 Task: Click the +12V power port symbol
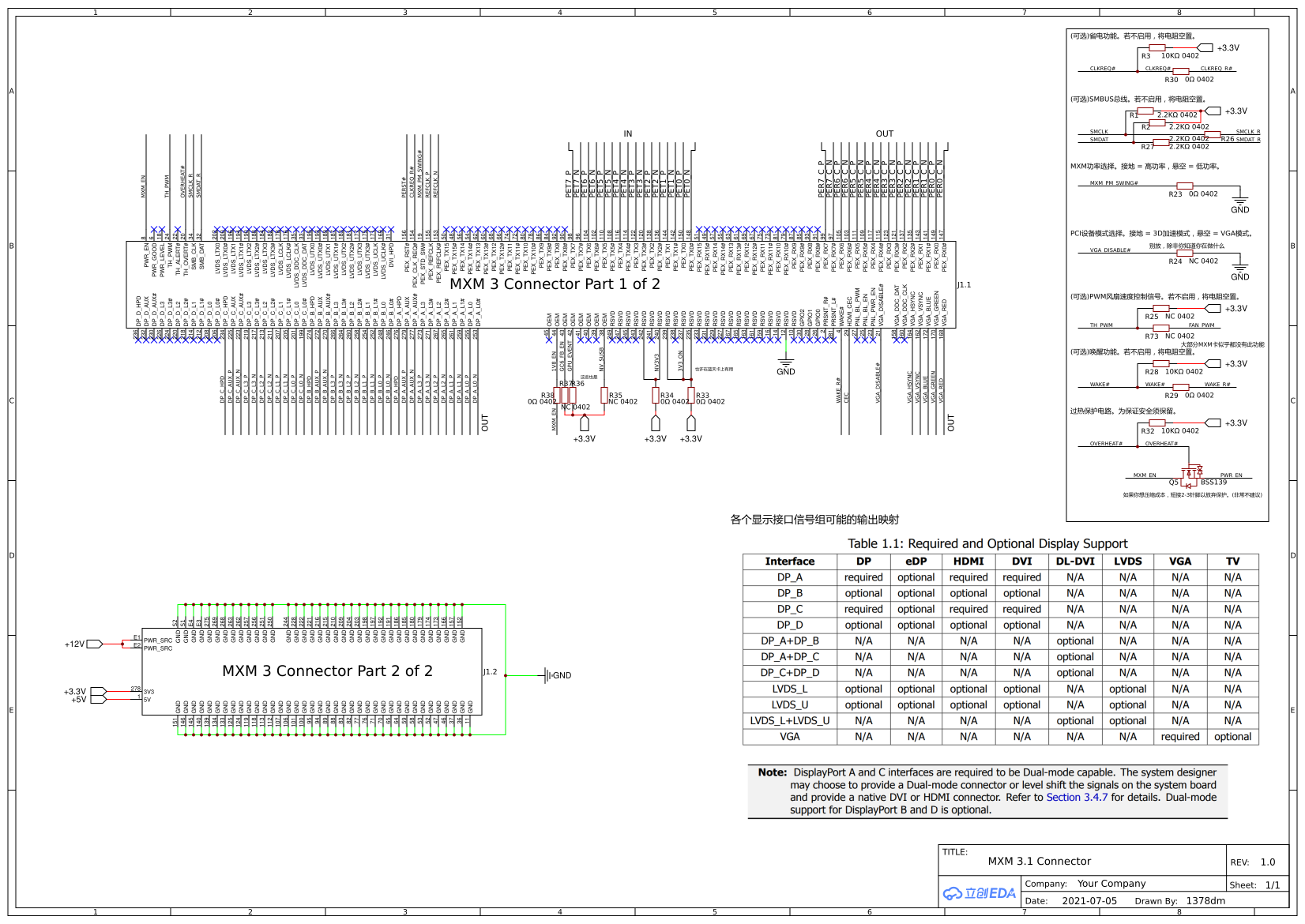[94, 644]
